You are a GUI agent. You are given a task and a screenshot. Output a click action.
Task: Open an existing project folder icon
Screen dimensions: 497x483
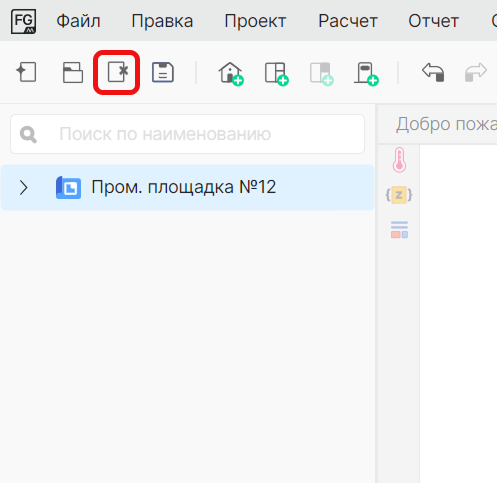(73, 72)
